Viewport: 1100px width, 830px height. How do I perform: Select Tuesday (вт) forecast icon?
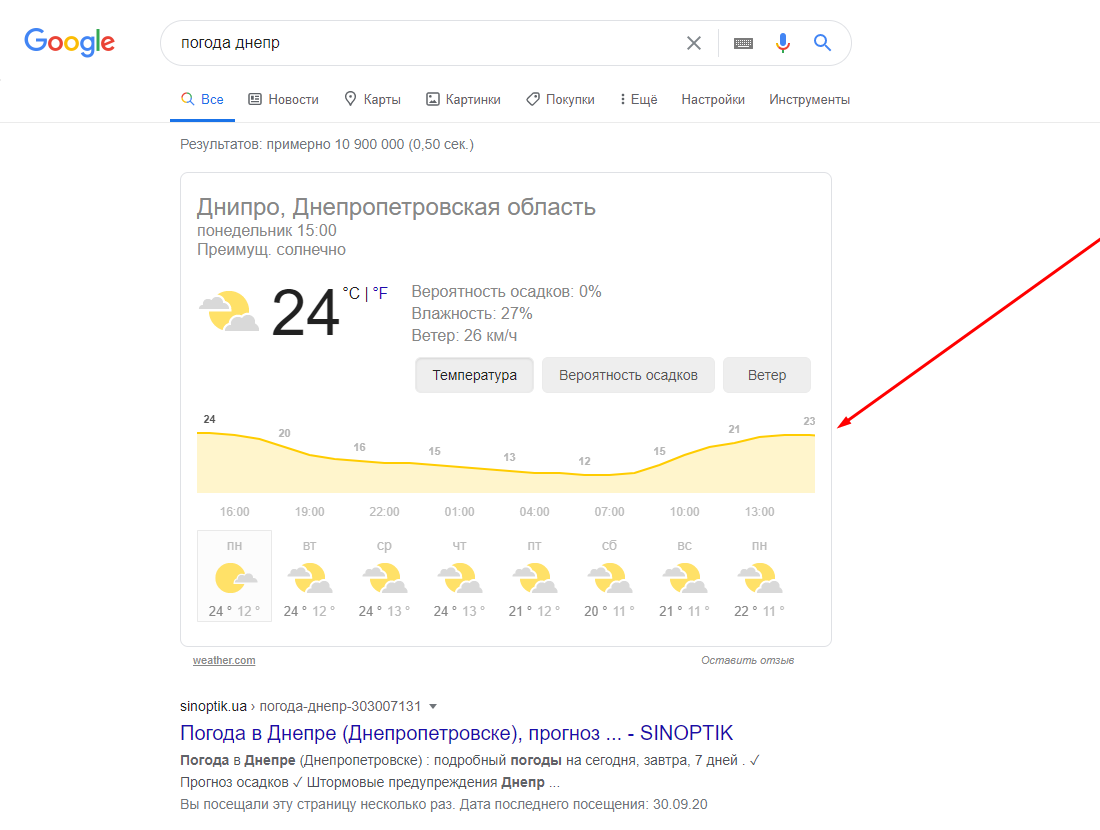tap(309, 577)
